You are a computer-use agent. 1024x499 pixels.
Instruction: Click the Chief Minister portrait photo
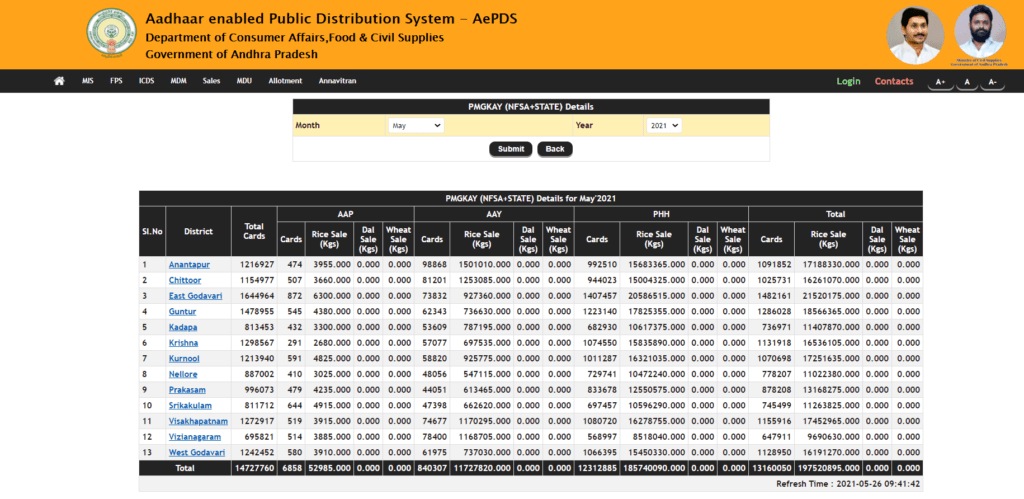(x=915, y=35)
